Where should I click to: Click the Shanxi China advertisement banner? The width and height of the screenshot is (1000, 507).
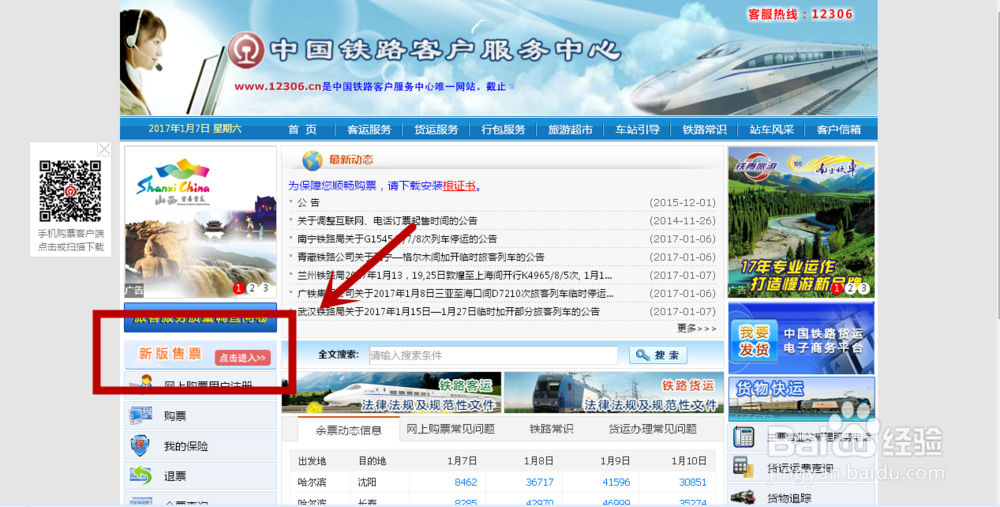(x=200, y=222)
